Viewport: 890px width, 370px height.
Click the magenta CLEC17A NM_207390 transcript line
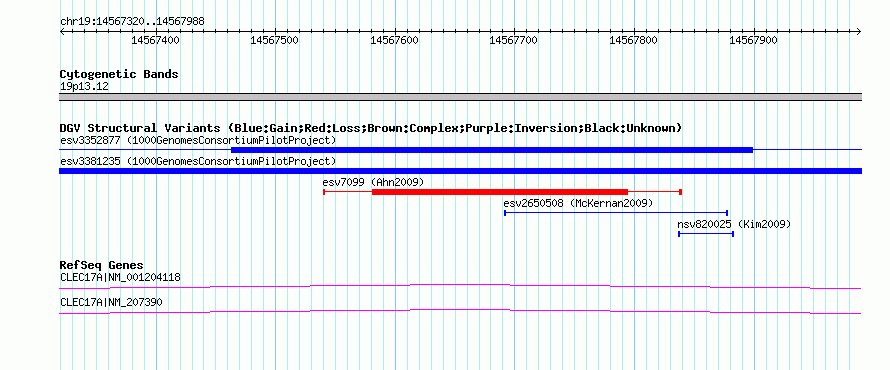(x=460, y=312)
